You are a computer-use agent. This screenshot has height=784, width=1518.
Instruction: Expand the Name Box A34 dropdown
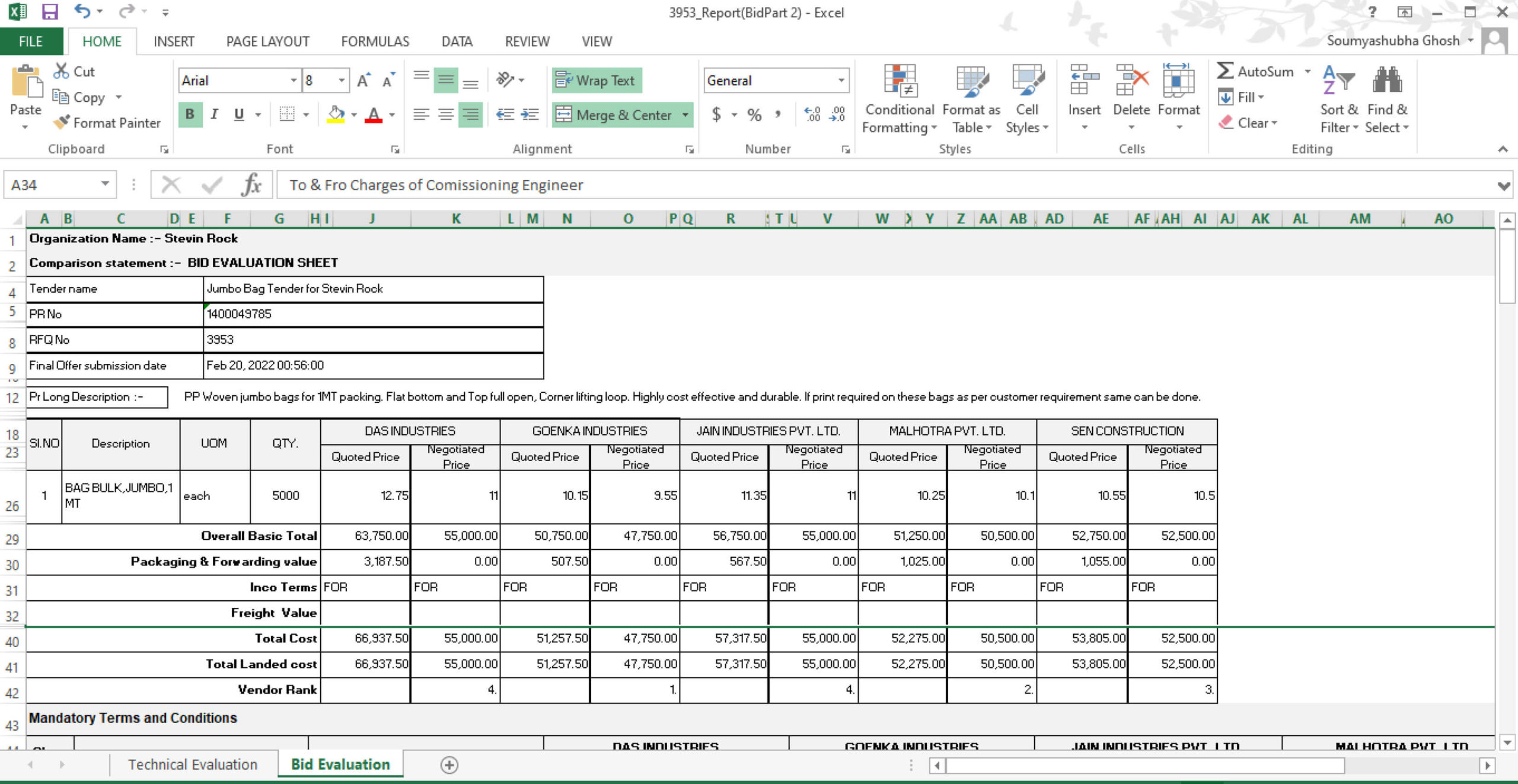click(x=105, y=184)
